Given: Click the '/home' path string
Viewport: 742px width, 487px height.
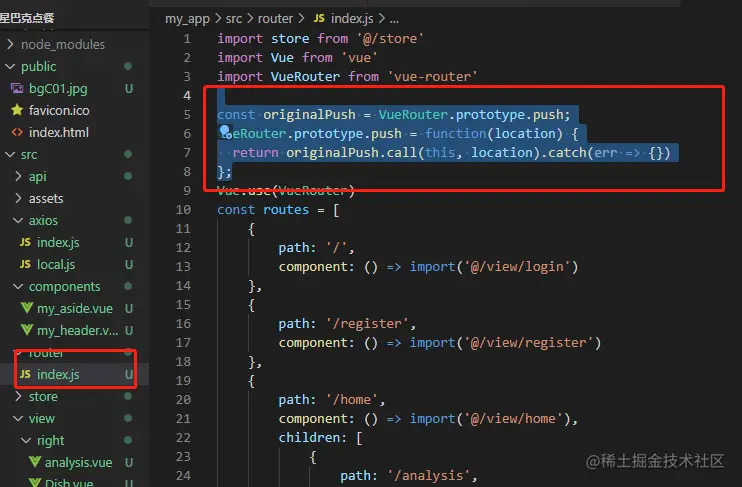Looking at the screenshot, I should pos(352,400).
